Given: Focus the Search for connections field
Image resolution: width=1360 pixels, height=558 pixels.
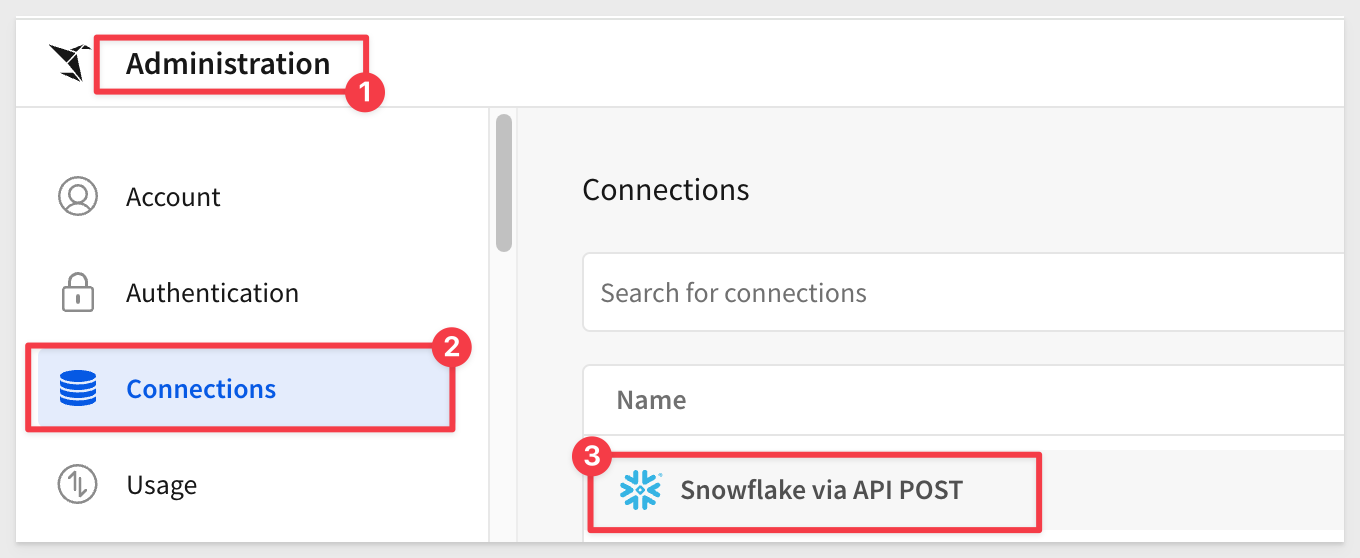Looking at the screenshot, I should coord(963,293).
